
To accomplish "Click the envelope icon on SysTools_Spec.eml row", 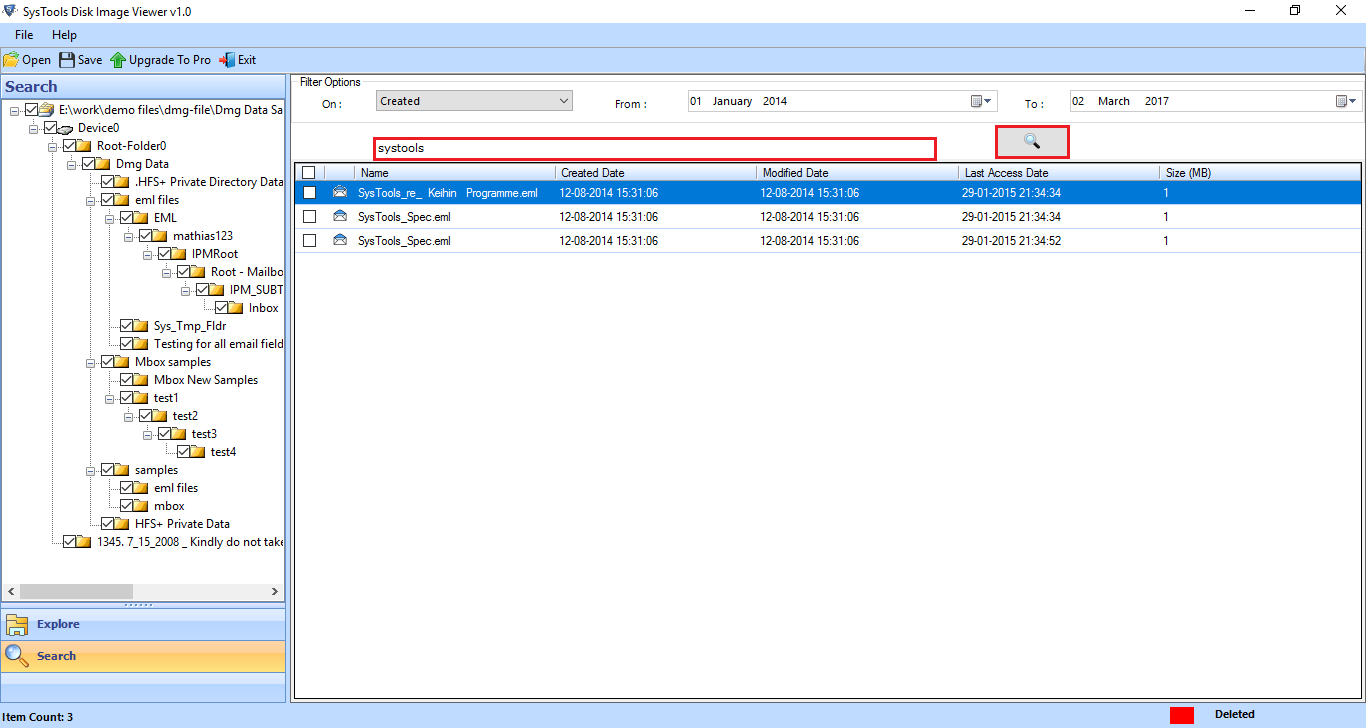I will tap(340, 216).
